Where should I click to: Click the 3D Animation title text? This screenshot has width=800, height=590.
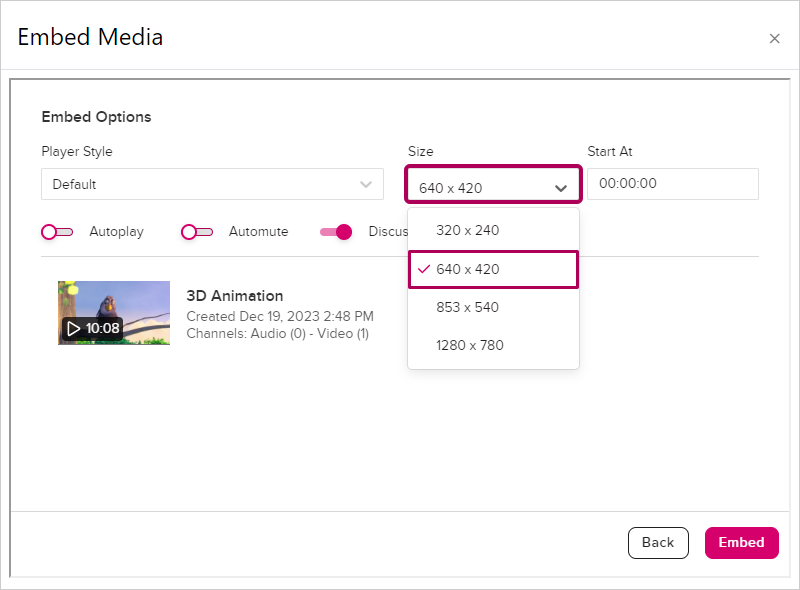pyautogui.click(x=235, y=296)
